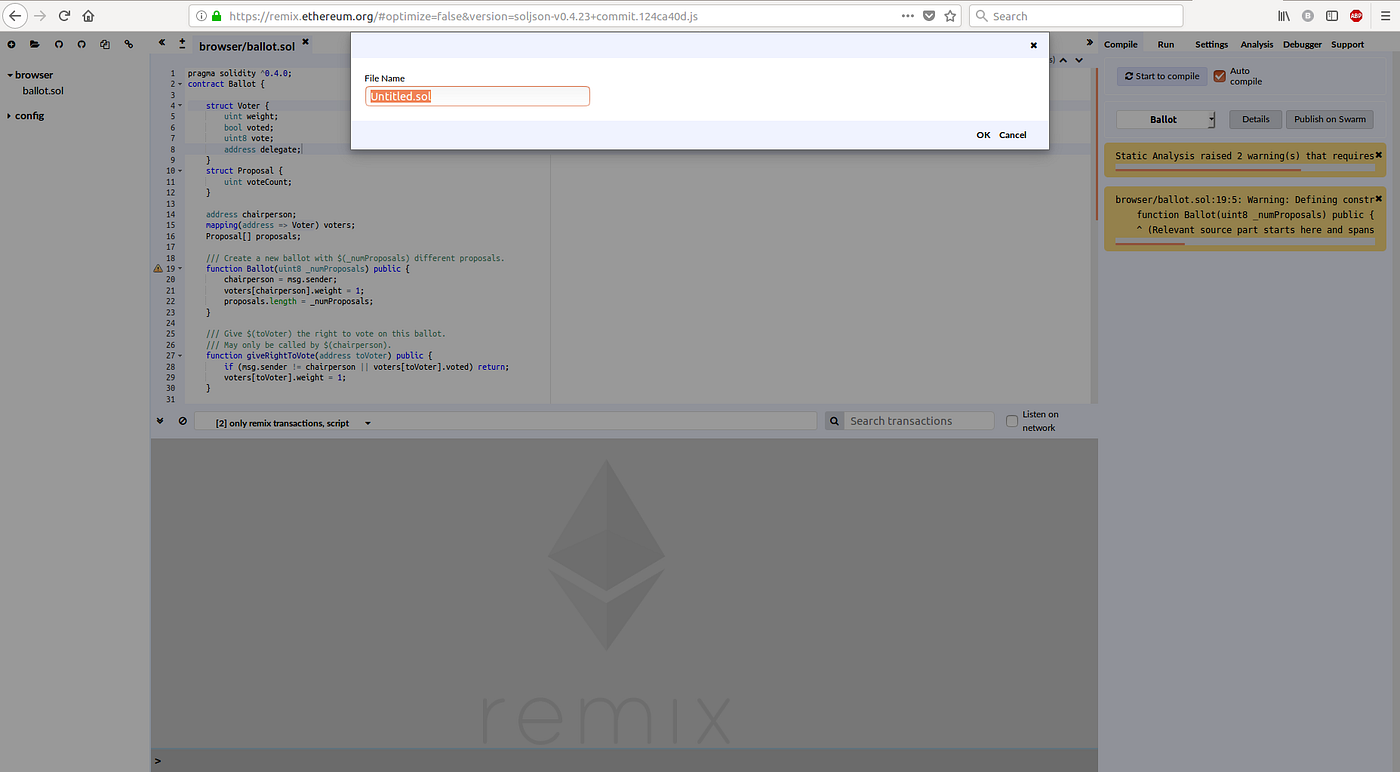
Task: Bookmark this page with the star icon
Action: pos(950,16)
